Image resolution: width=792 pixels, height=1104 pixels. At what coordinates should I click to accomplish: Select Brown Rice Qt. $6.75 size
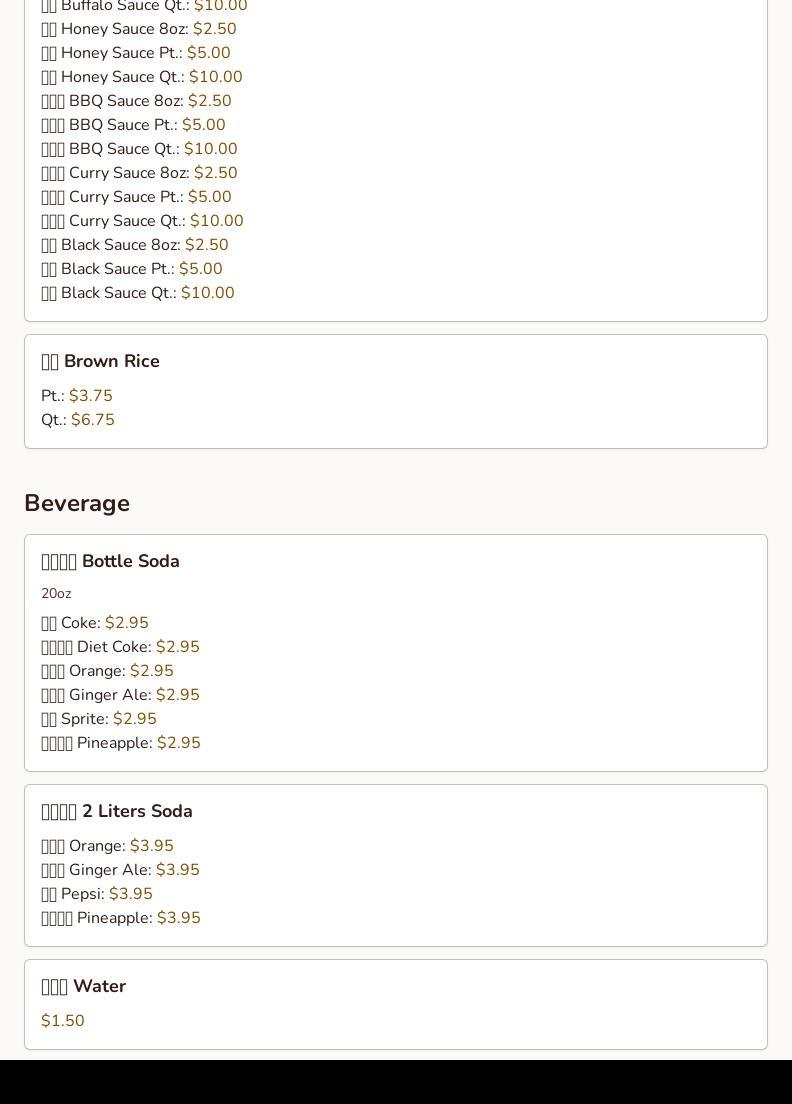pyautogui.click(x=78, y=420)
